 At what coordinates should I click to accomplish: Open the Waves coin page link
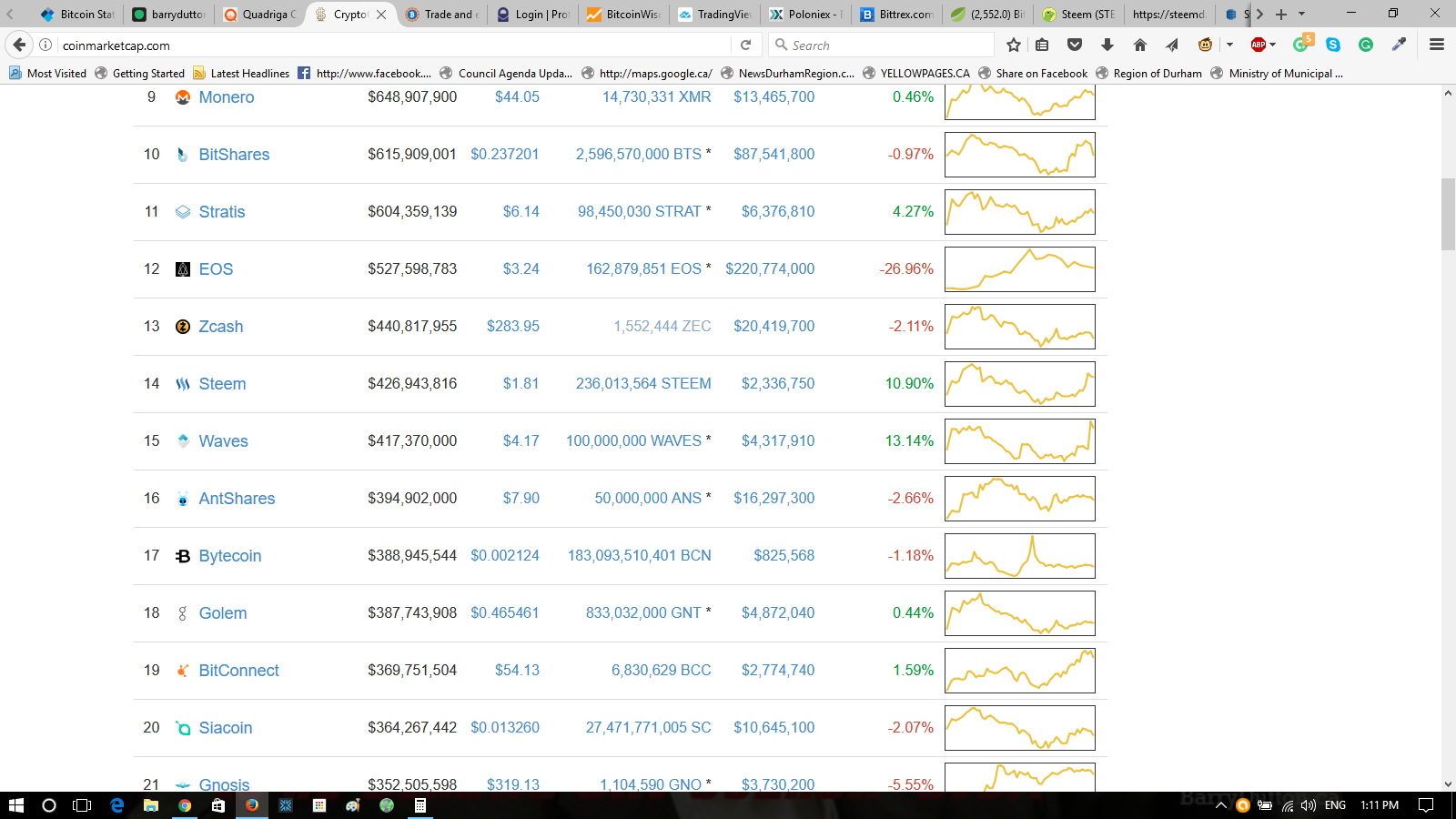[x=223, y=441]
